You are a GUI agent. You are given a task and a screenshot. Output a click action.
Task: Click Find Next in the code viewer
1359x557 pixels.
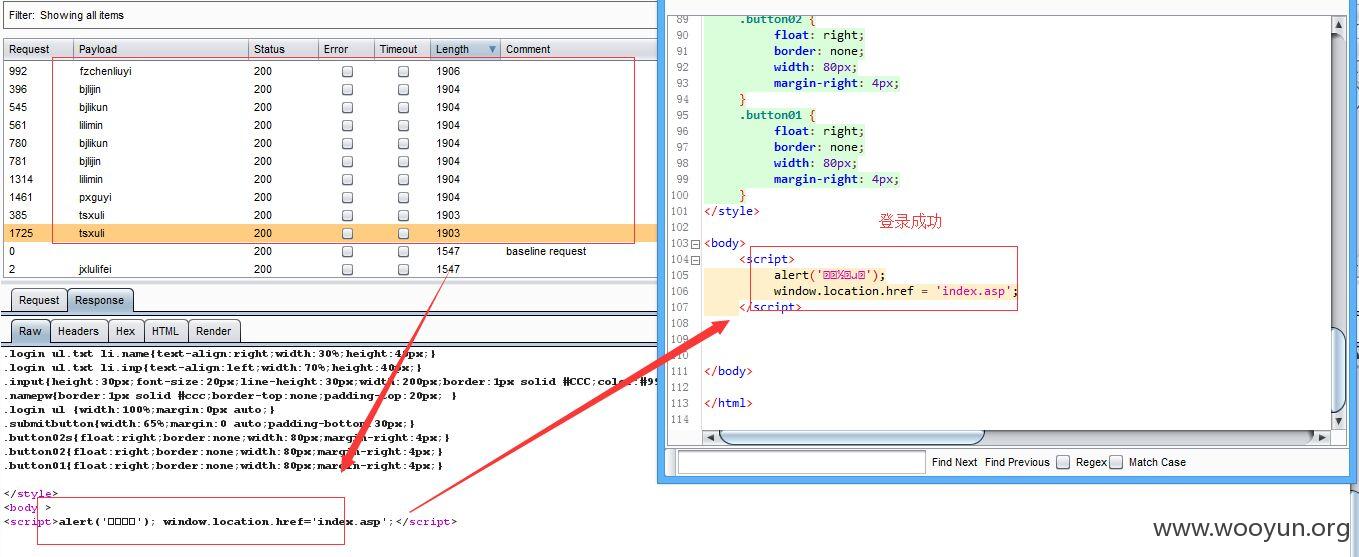click(954, 462)
